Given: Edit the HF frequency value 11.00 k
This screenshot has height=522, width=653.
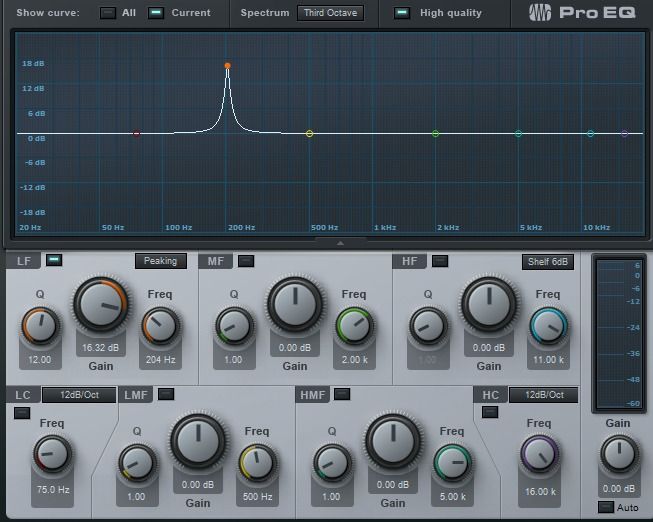Looking at the screenshot, I should click(548, 360).
